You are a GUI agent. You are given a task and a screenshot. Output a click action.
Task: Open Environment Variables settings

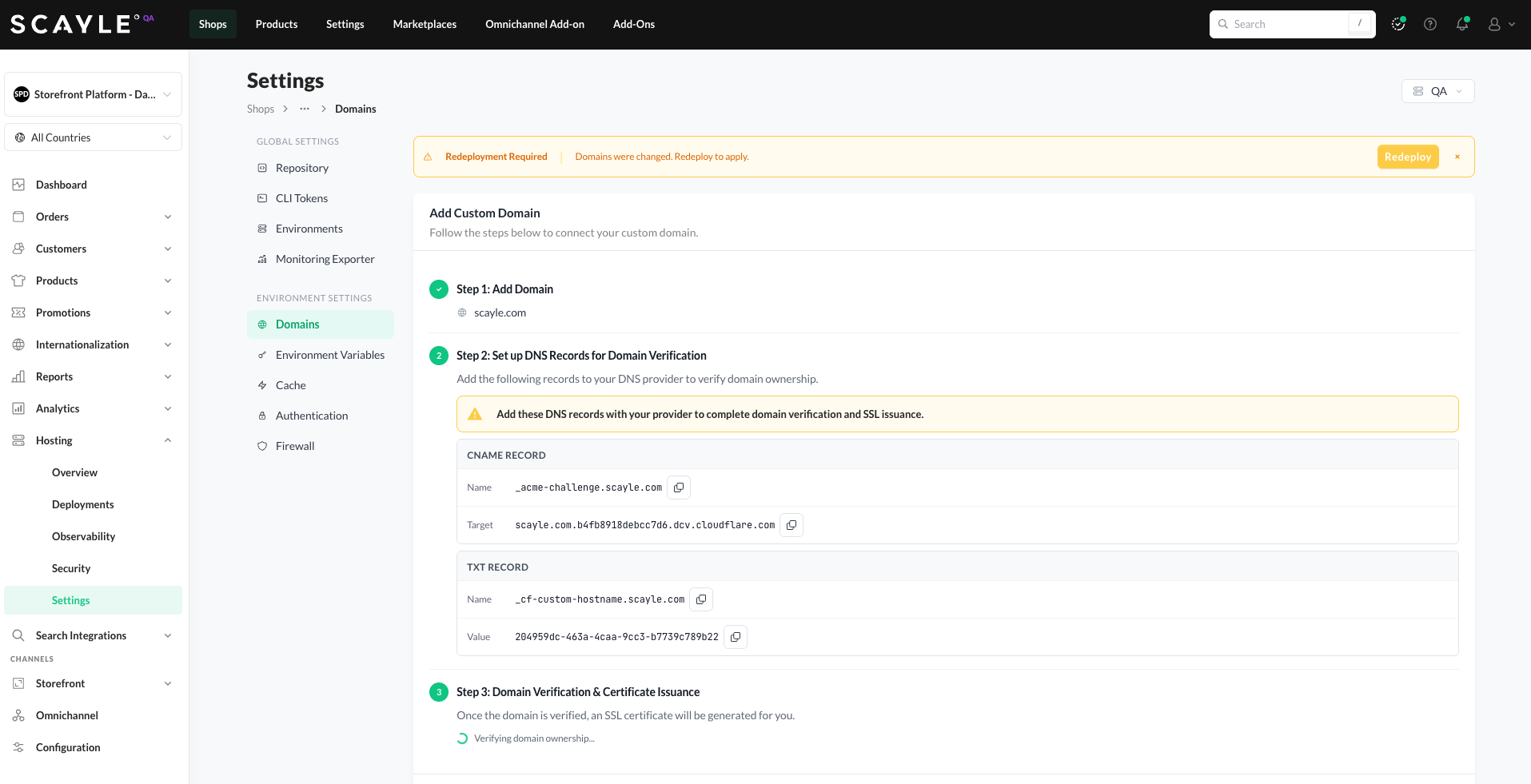pos(321,355)
